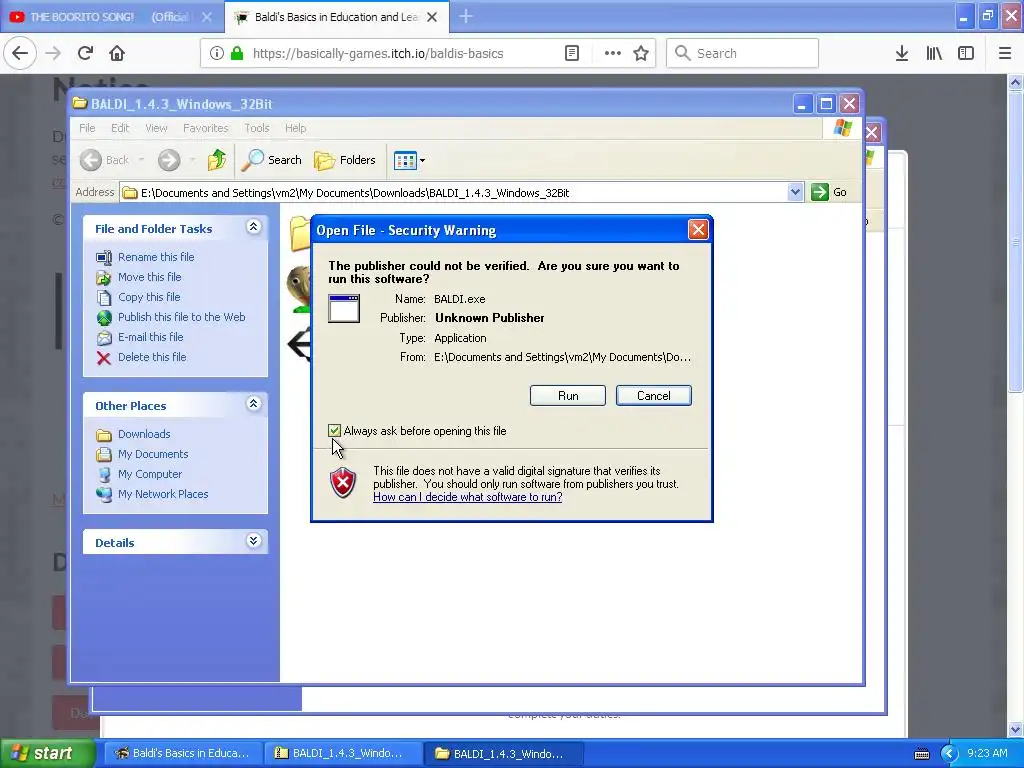Open the Edit menu in Explorer
Image resolution: width=1024 pixels, height=768 pixels.
(x=120, y=128)
